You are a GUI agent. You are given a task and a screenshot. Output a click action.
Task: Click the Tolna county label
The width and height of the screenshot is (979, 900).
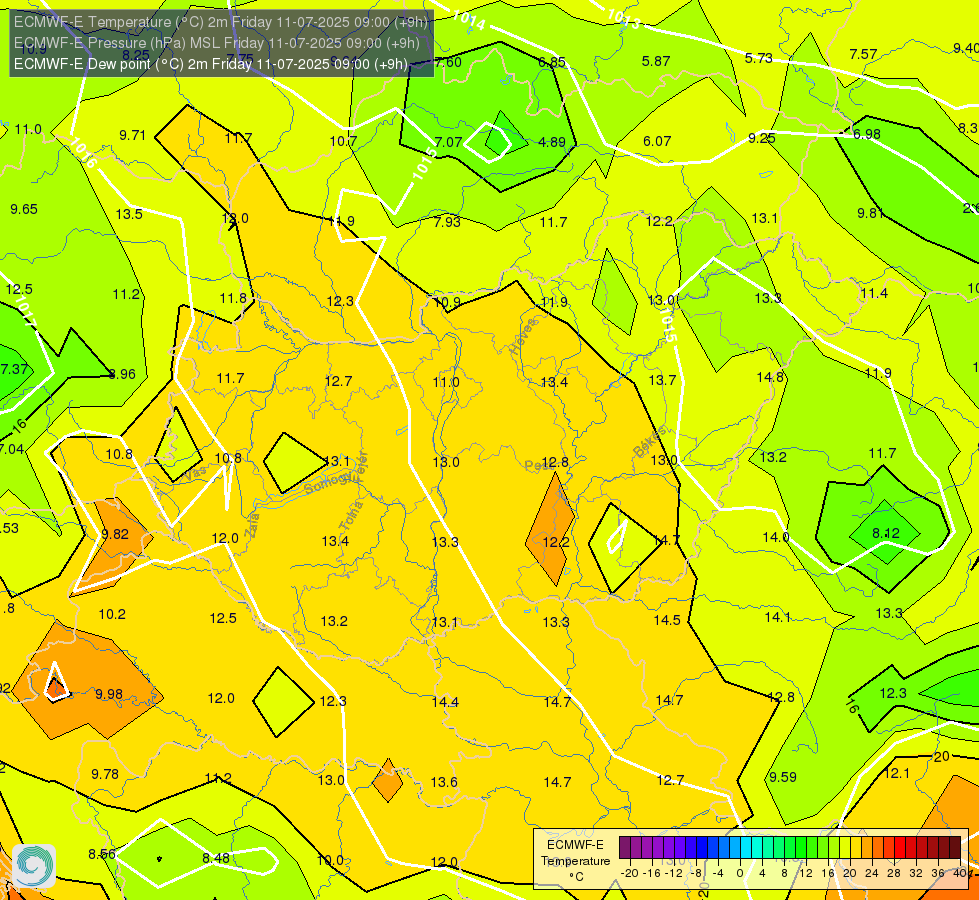(x=351, y=515)
